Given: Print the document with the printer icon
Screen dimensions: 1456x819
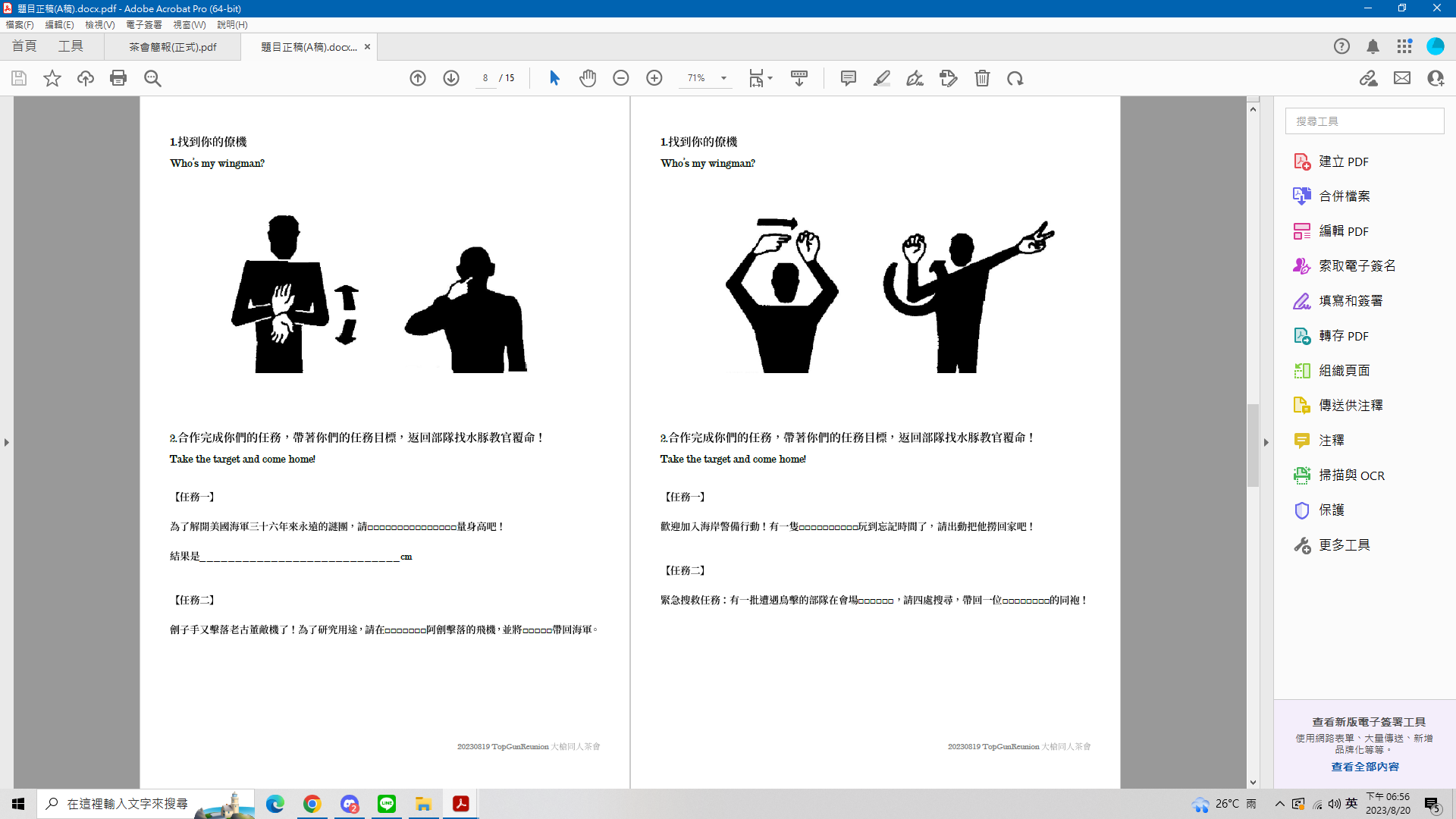Looking at the screenshot, I should click(x=118, y=78).
